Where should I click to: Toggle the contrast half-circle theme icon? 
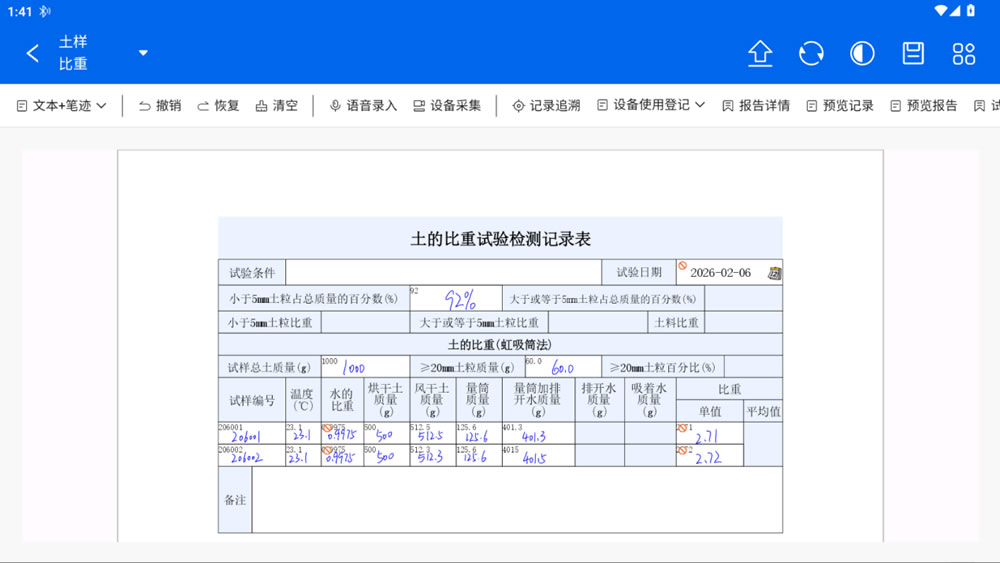[x=862, y=54]
